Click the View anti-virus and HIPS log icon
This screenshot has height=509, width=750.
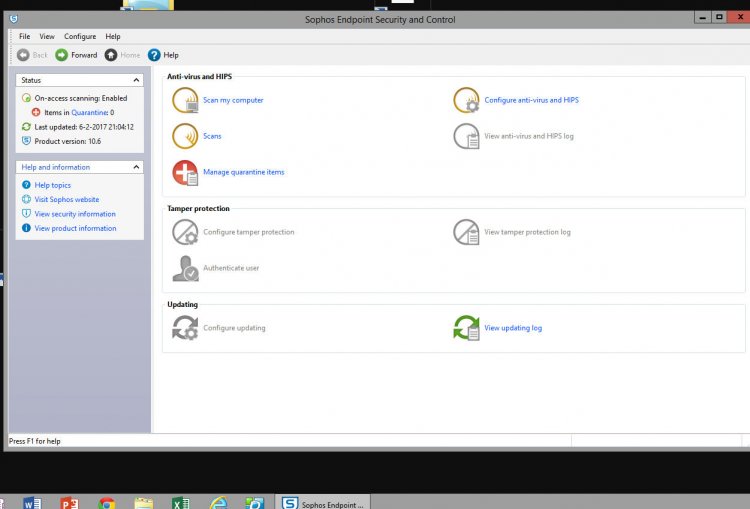coord(466,136)
